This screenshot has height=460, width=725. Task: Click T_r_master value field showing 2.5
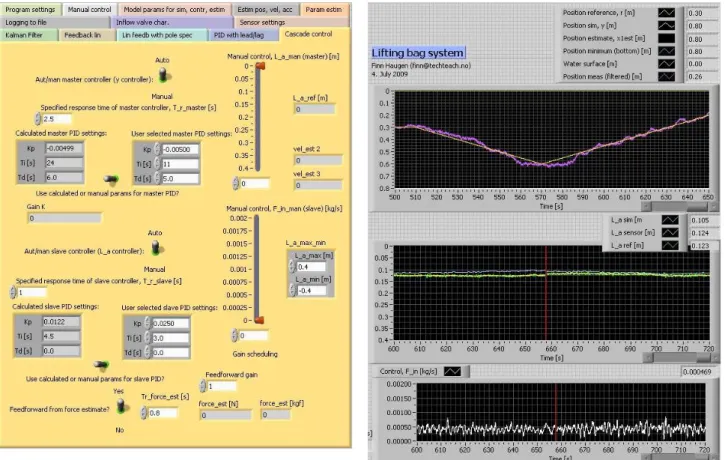(x=57, y=119)
